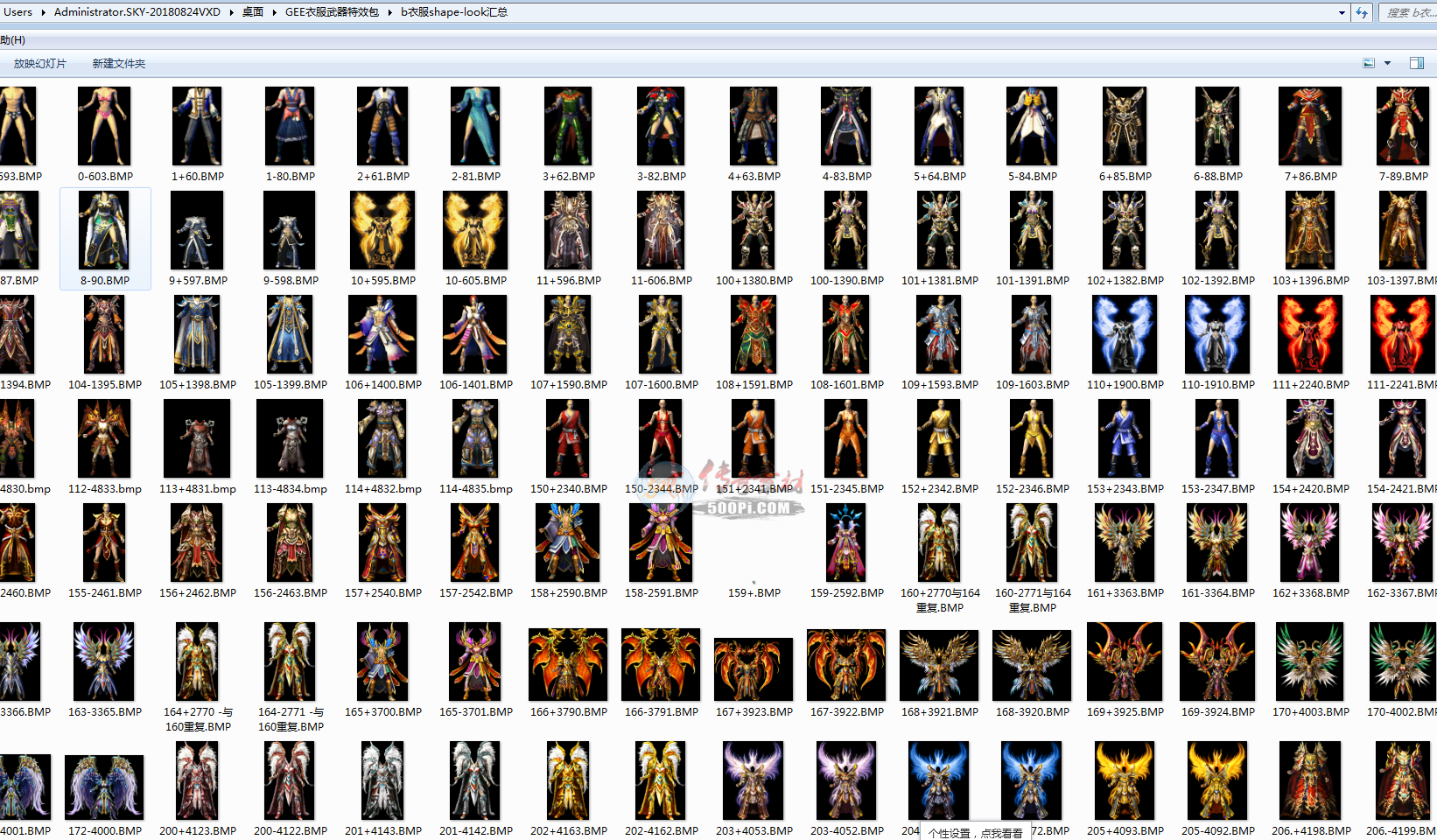Image resolution: width=1437 pixels, height=840 pixels.
Task: Select the 159+.BMP file name
Action: click(754, 592)
